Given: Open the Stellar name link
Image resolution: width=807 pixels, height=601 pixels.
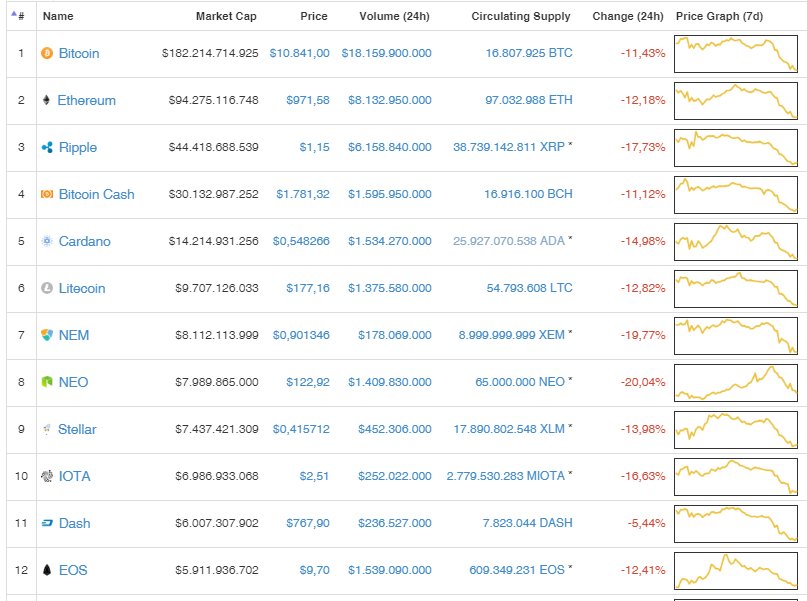Looking at the screenshot, I should 77,429.
